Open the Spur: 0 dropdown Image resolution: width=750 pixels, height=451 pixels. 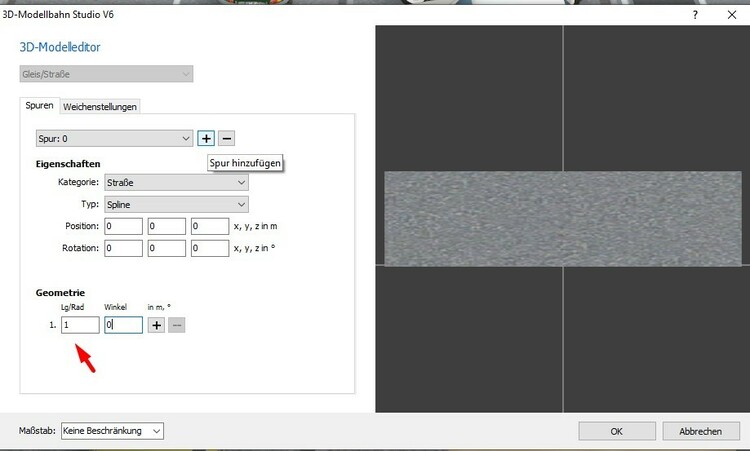(x=114, y=139)
